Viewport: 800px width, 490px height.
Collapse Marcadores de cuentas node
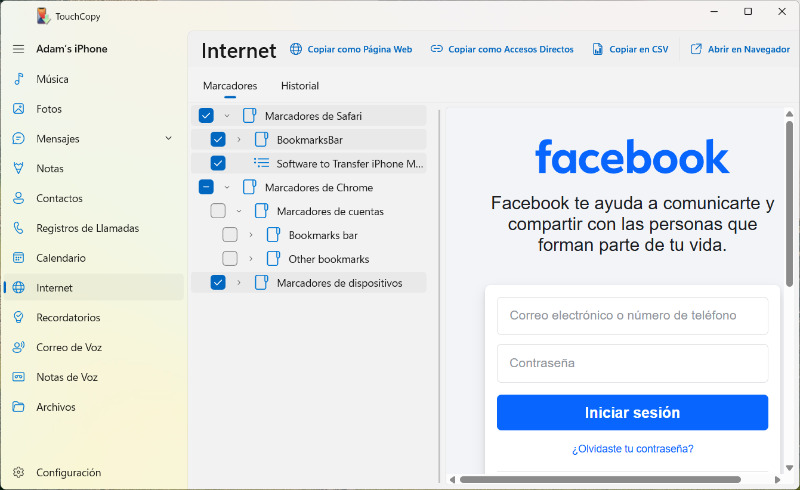click(x=239, y=211)
